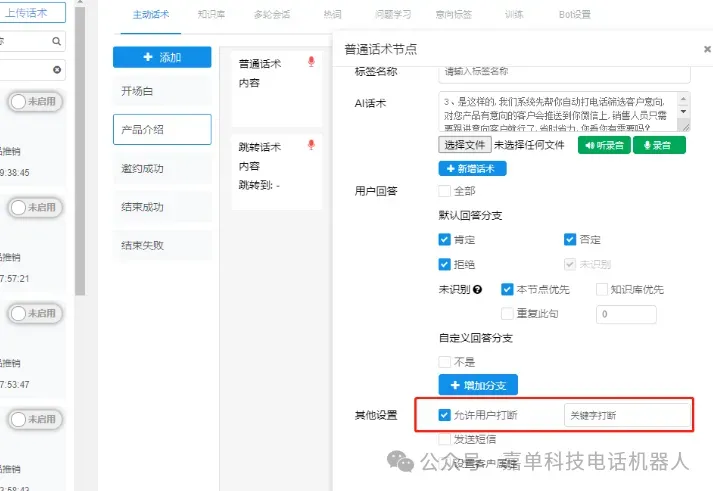The width and height of the screenshot is (713, 491).
Task: Click the search magnifier icon in the sidebar
Action: [x=56, y=41]
